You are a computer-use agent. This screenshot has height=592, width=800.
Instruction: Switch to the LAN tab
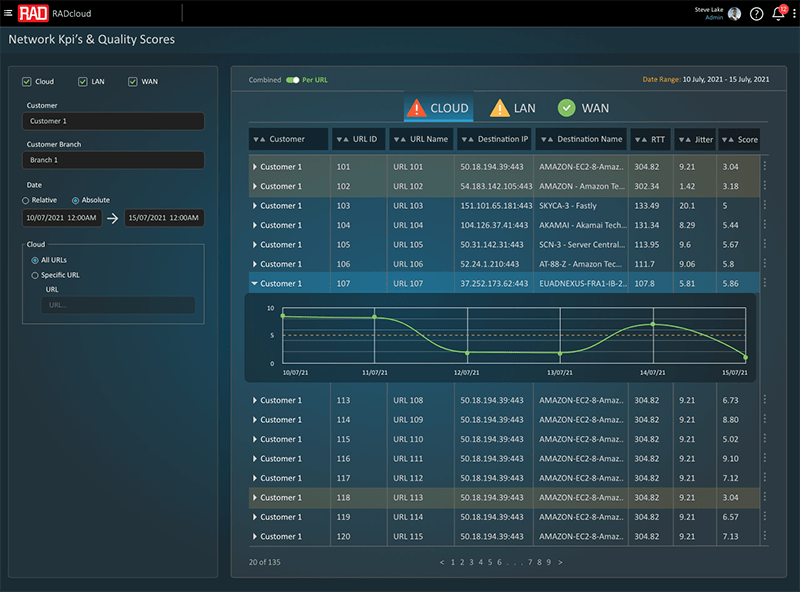pos(513,108)
